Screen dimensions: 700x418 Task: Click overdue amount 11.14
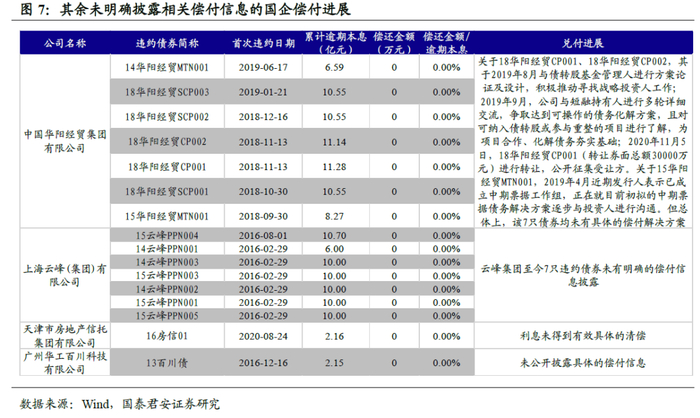pyautogui.click(x=334, y=142)
